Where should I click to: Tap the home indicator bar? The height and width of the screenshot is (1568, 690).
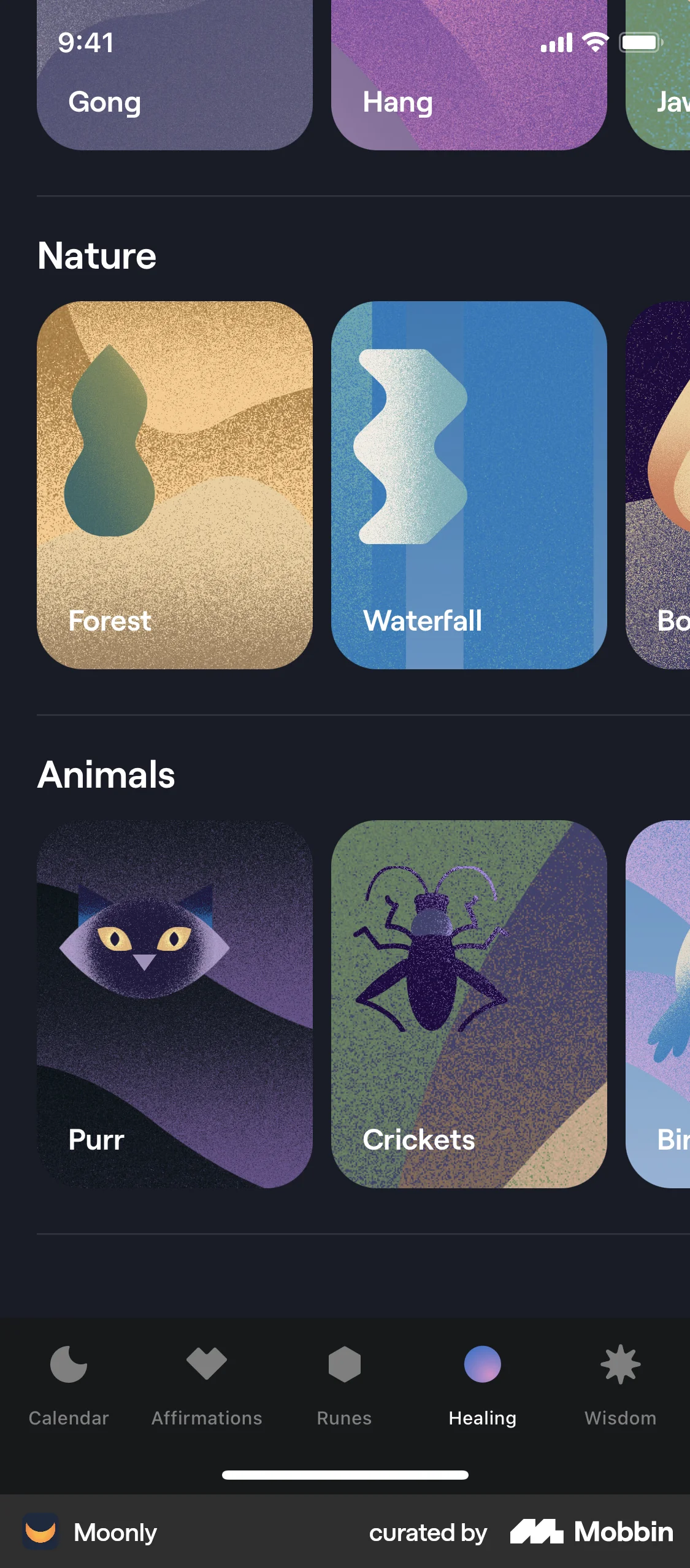[x=345, y=1475]
